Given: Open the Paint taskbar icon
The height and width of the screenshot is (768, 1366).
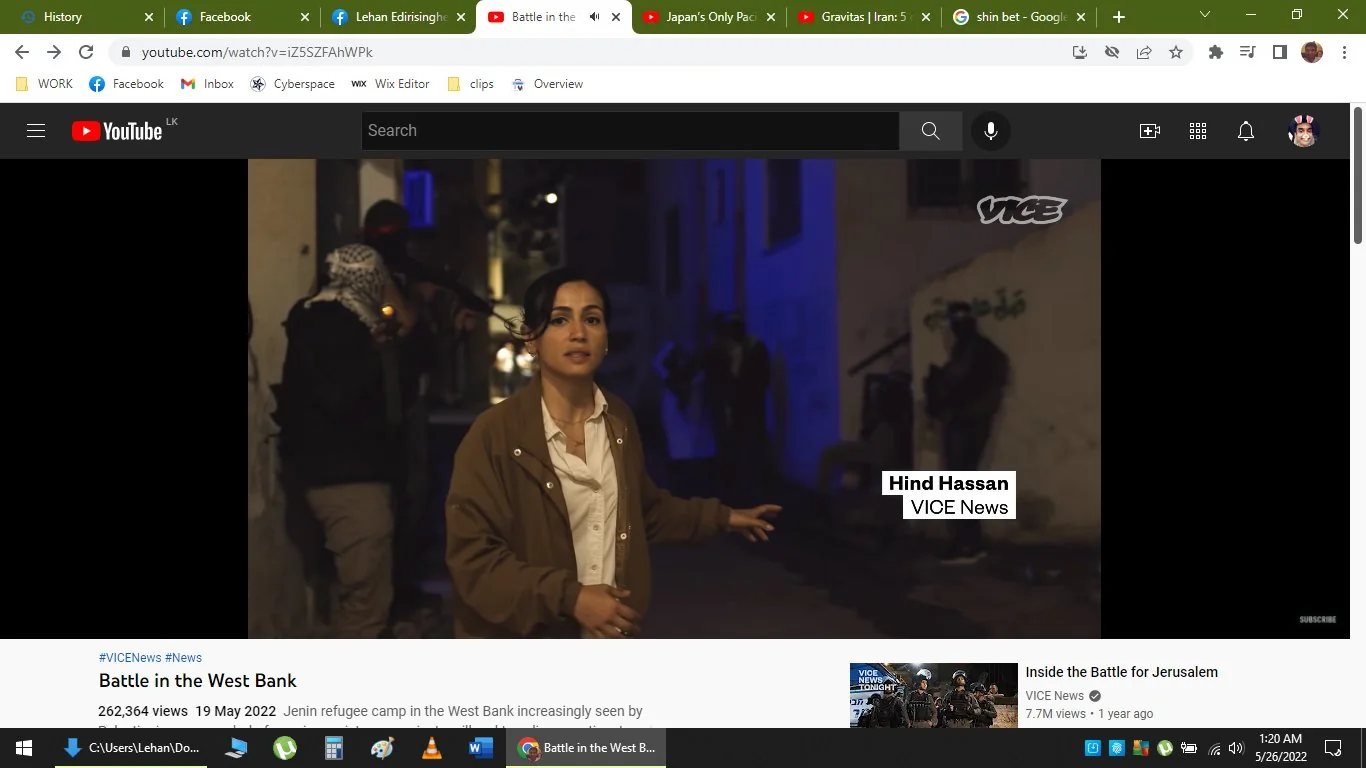Looking at the screenshot, I should [x=383, y=748].
